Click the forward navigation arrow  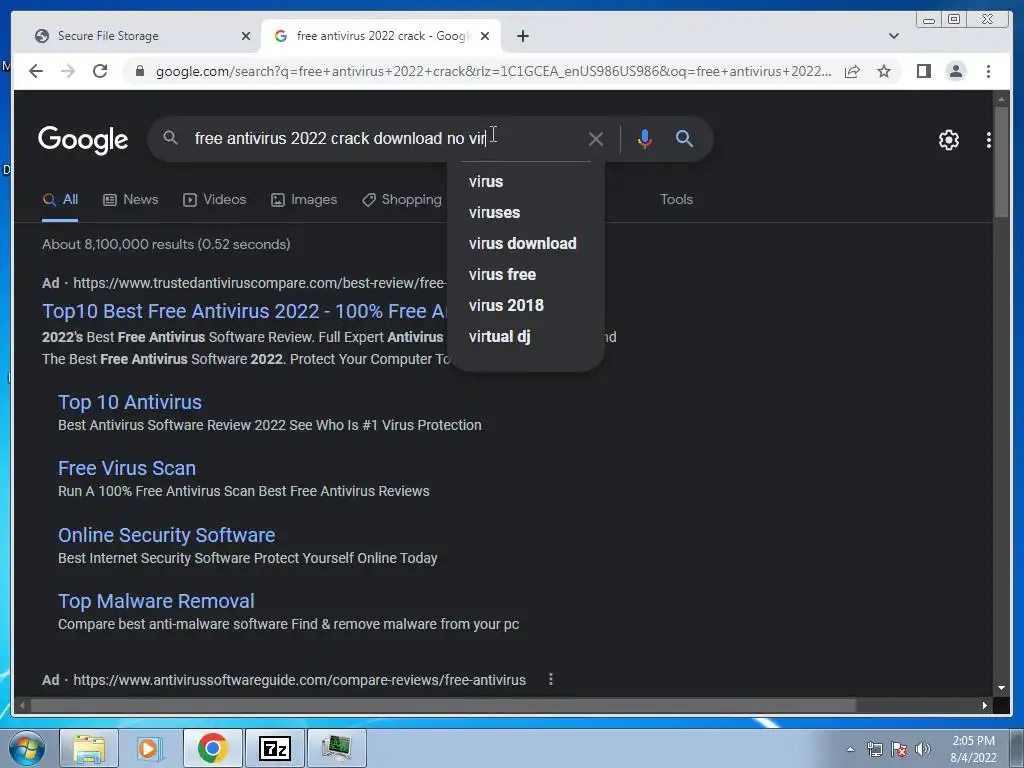tap(68, 71)
